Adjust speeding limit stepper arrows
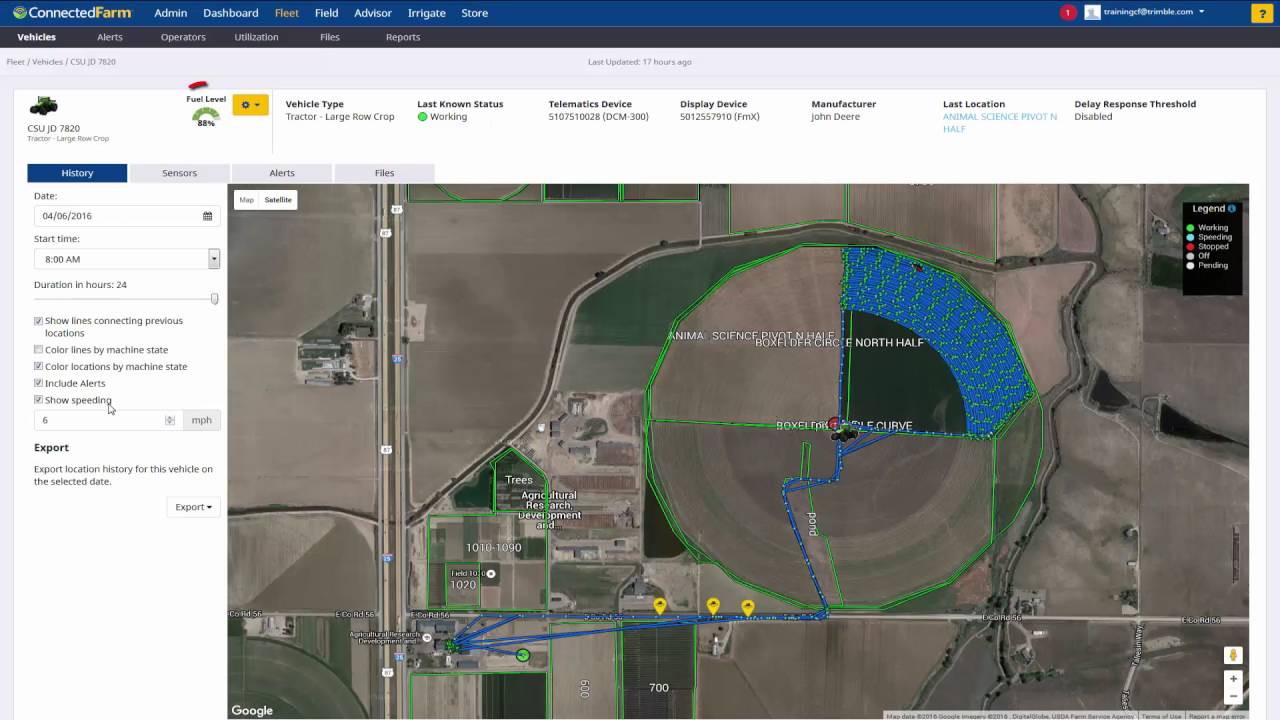The height and width of the screenshot is (720, 1280). (x=169, y=421)
